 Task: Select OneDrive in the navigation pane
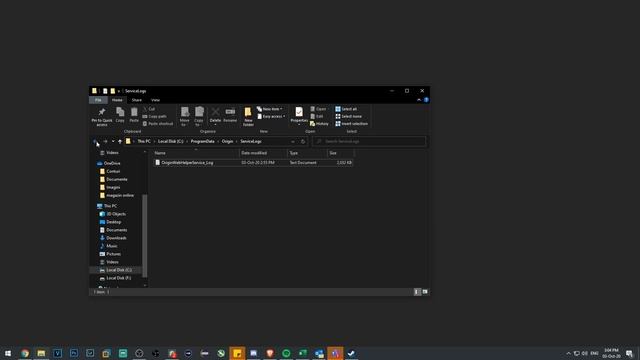coord(112,163)
